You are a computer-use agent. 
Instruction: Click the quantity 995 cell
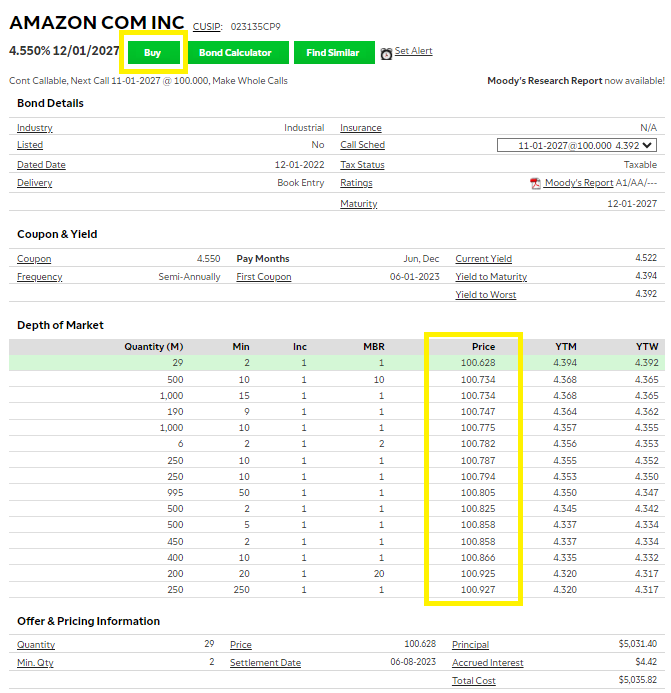pos(175,493)
